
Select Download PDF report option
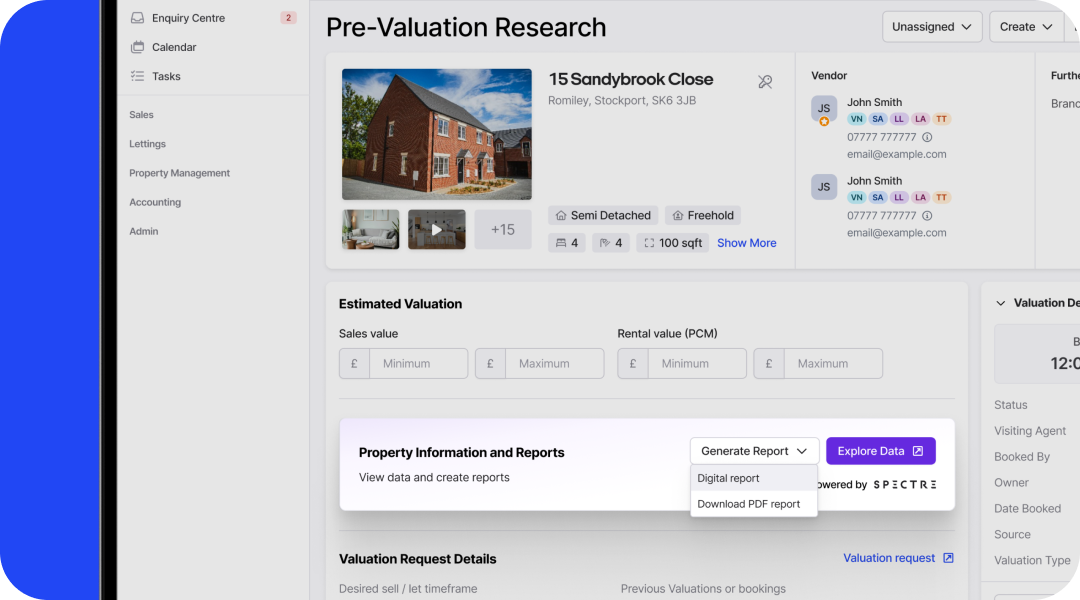pos(750,503)
